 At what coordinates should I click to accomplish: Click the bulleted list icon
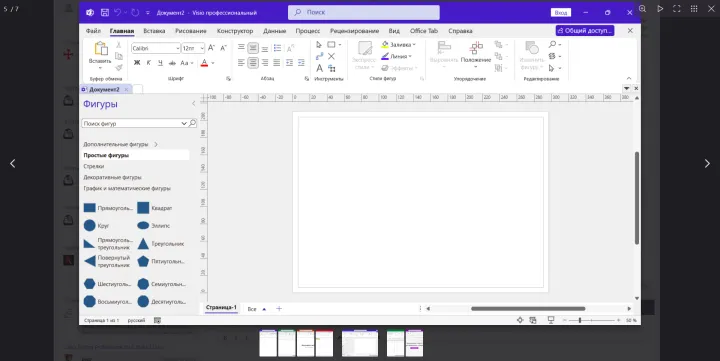(277, 48)
